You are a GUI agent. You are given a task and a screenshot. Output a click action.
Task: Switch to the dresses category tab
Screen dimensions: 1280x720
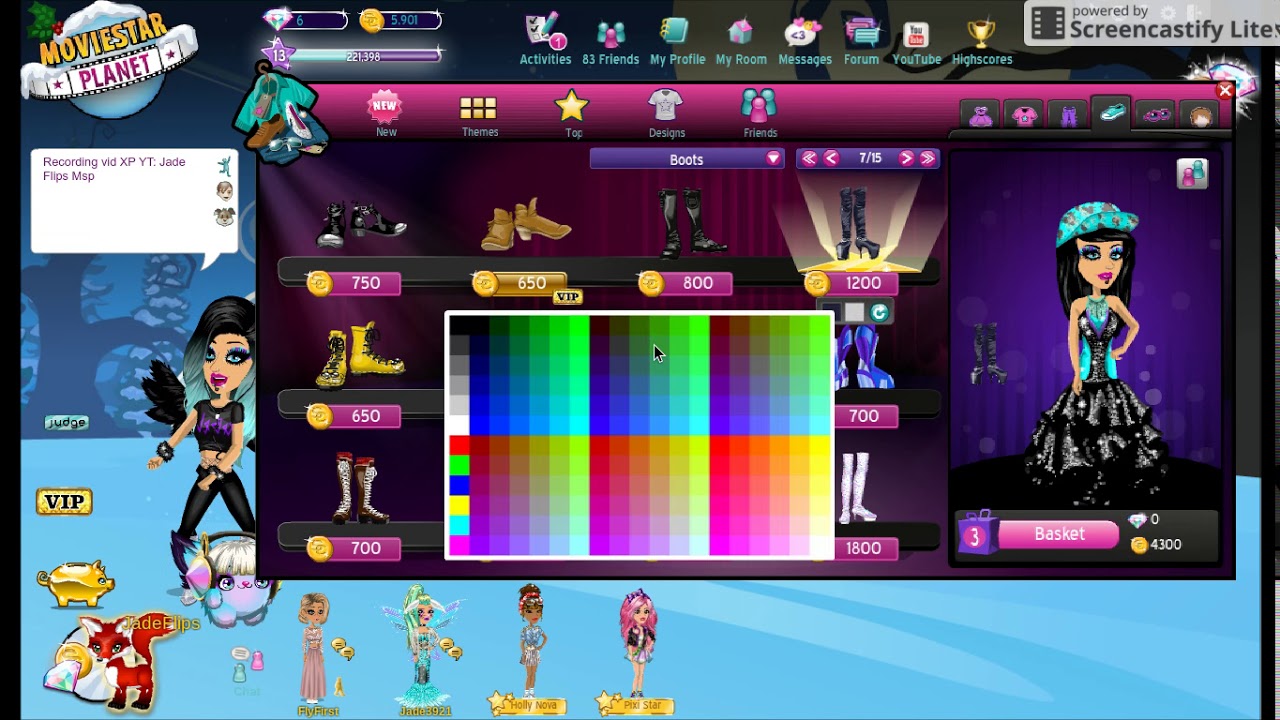point(980,116)
